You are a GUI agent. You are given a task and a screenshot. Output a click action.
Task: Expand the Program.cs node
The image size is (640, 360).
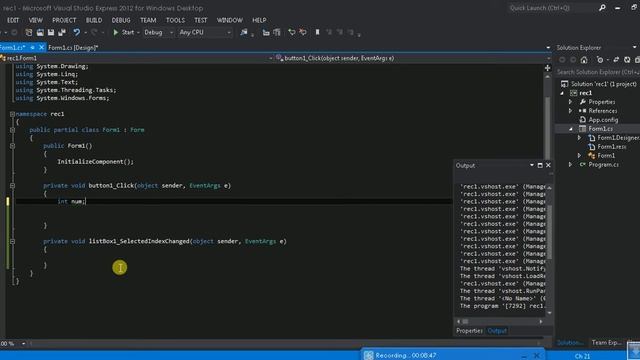tap(571, 164)
